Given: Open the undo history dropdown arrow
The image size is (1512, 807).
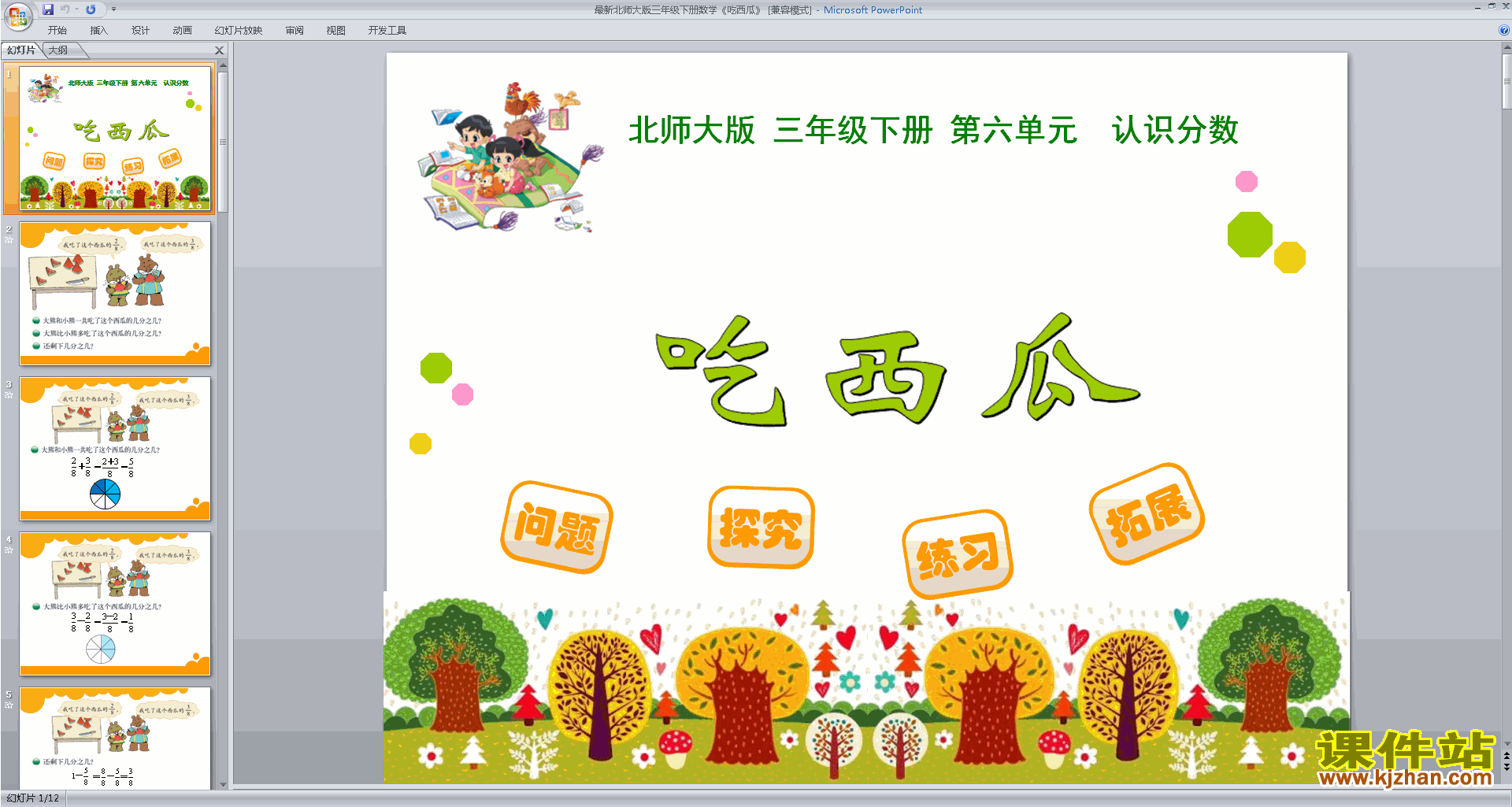Looking at the screenshot, I should click(x=76, y=9).
